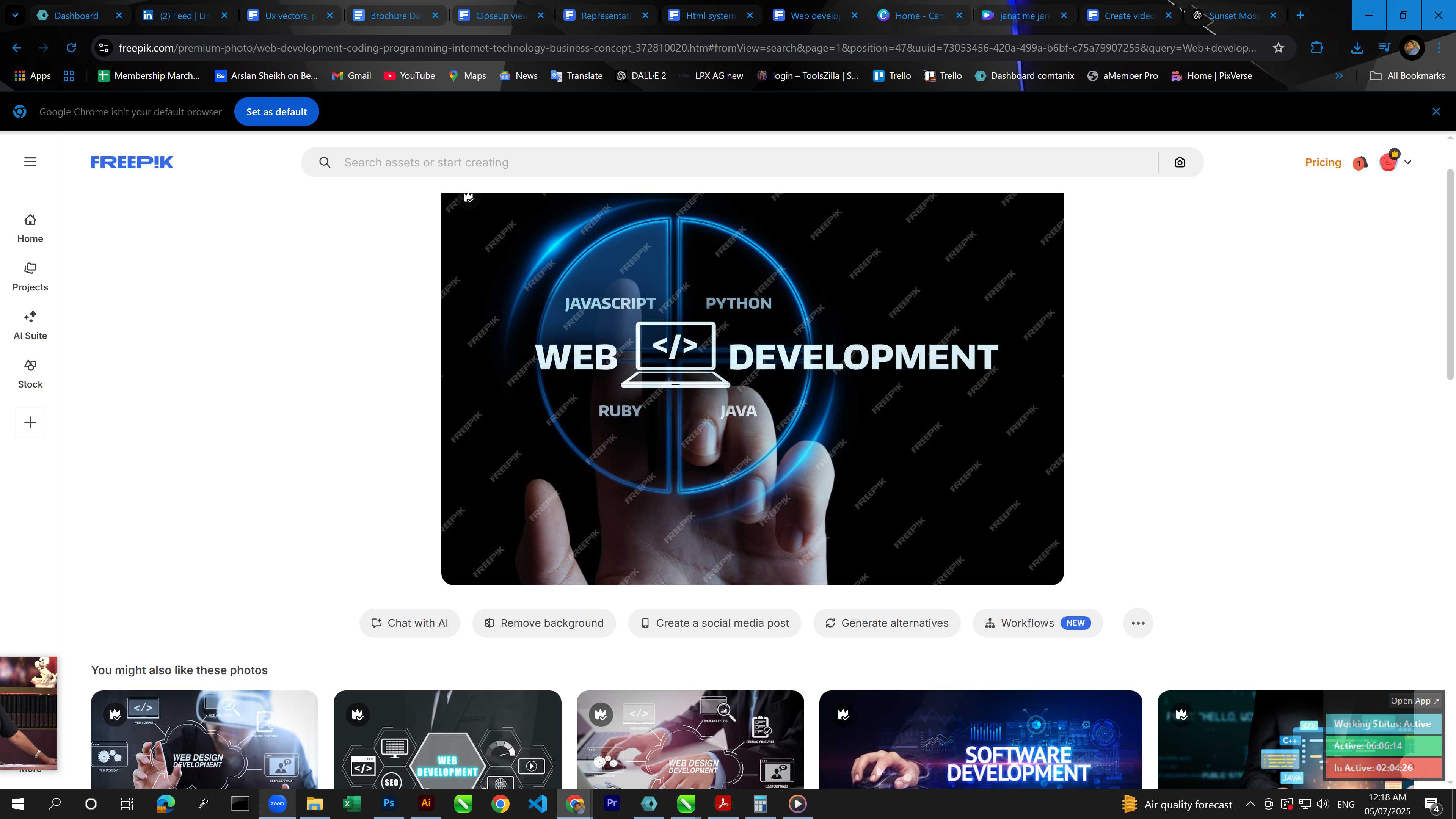Viewport: 1456px width, 819px height.
Task: Open Premiere Pro from the taskbar
Action: [612, 804]
